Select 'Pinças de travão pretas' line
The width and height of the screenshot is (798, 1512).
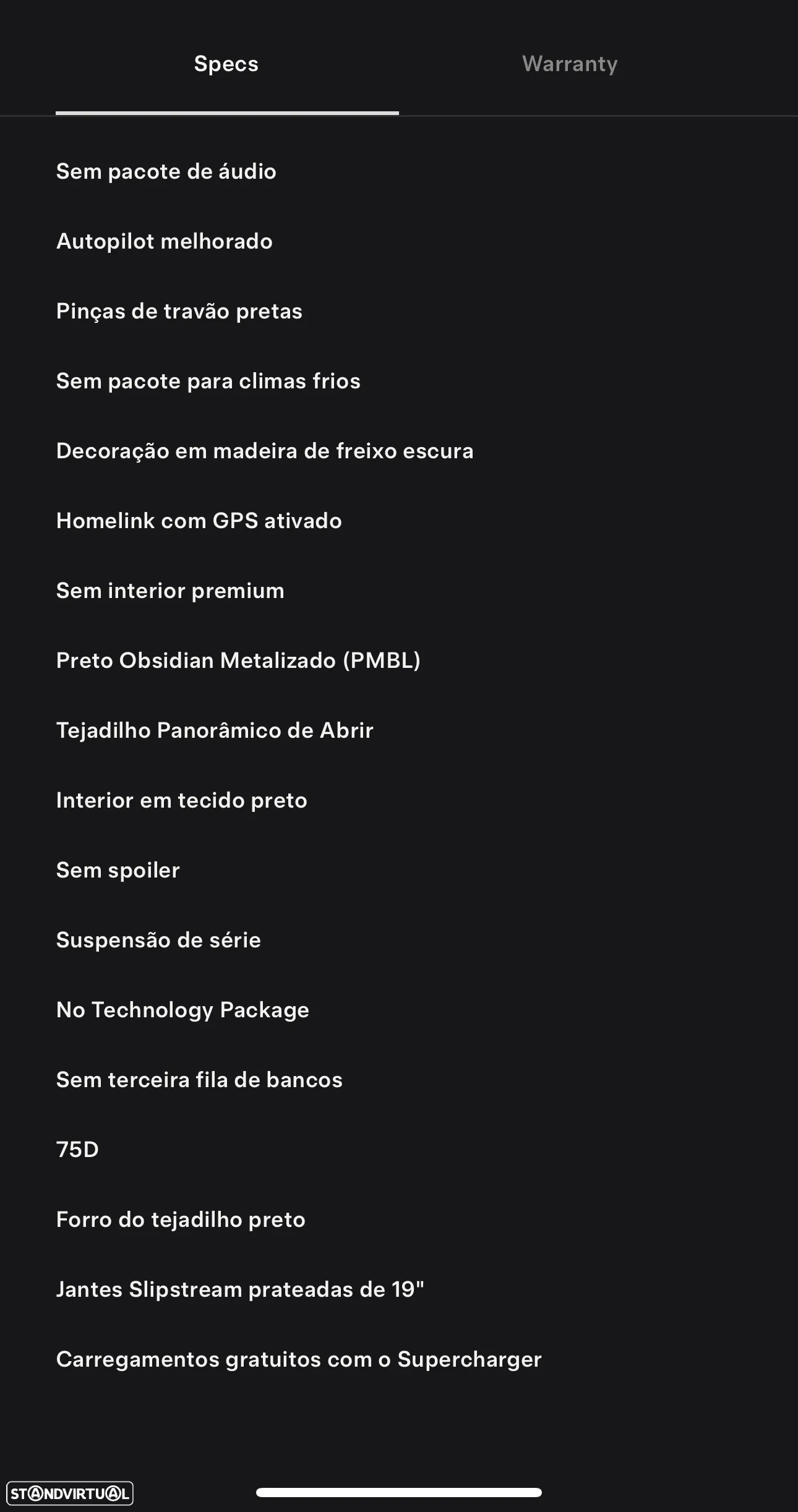pyautogui.click(x=179, y=311)
